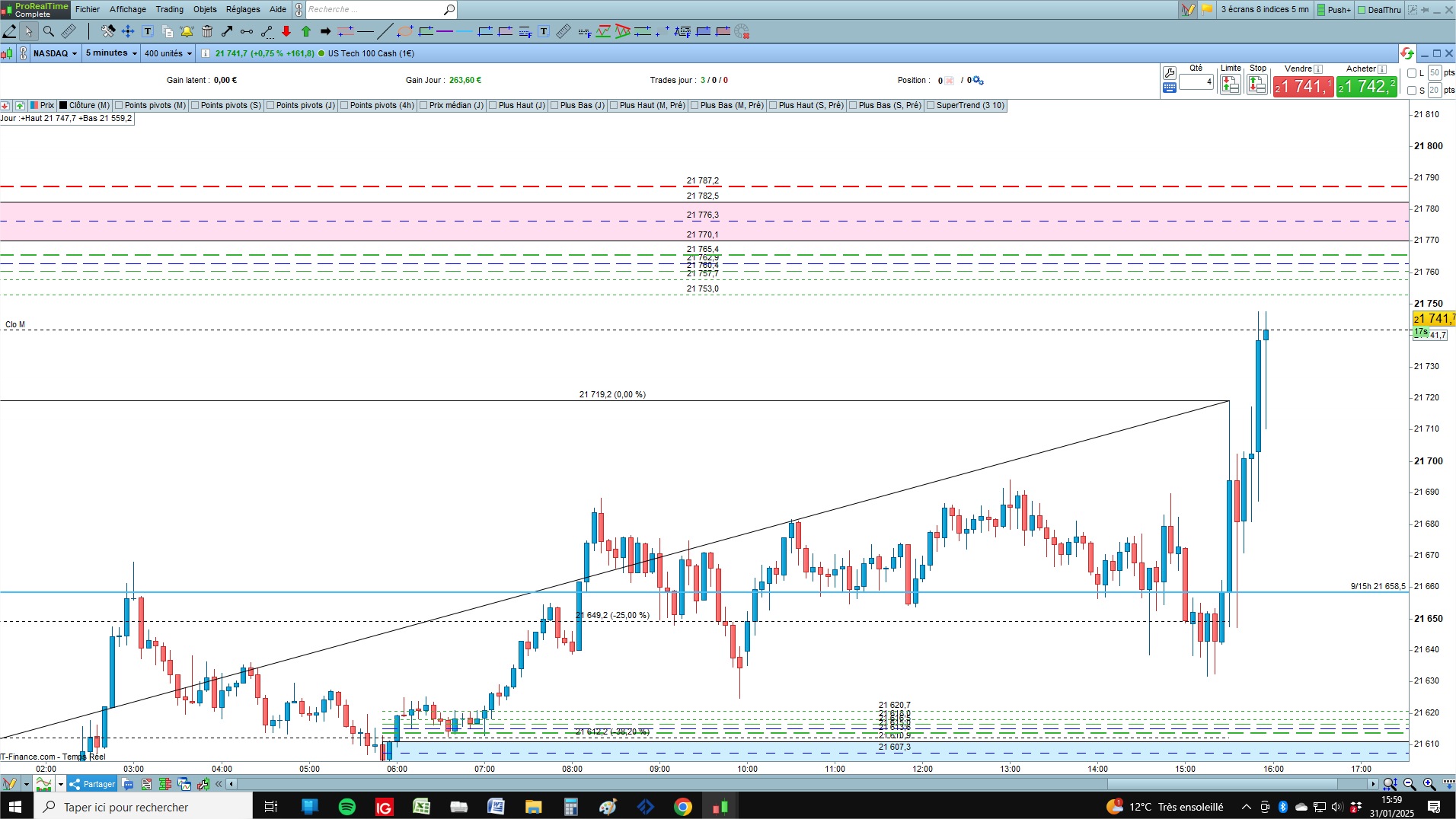Select the ellipse drawing tool
Viewport: 1456px width, 819px height.
tap(405, 31)
